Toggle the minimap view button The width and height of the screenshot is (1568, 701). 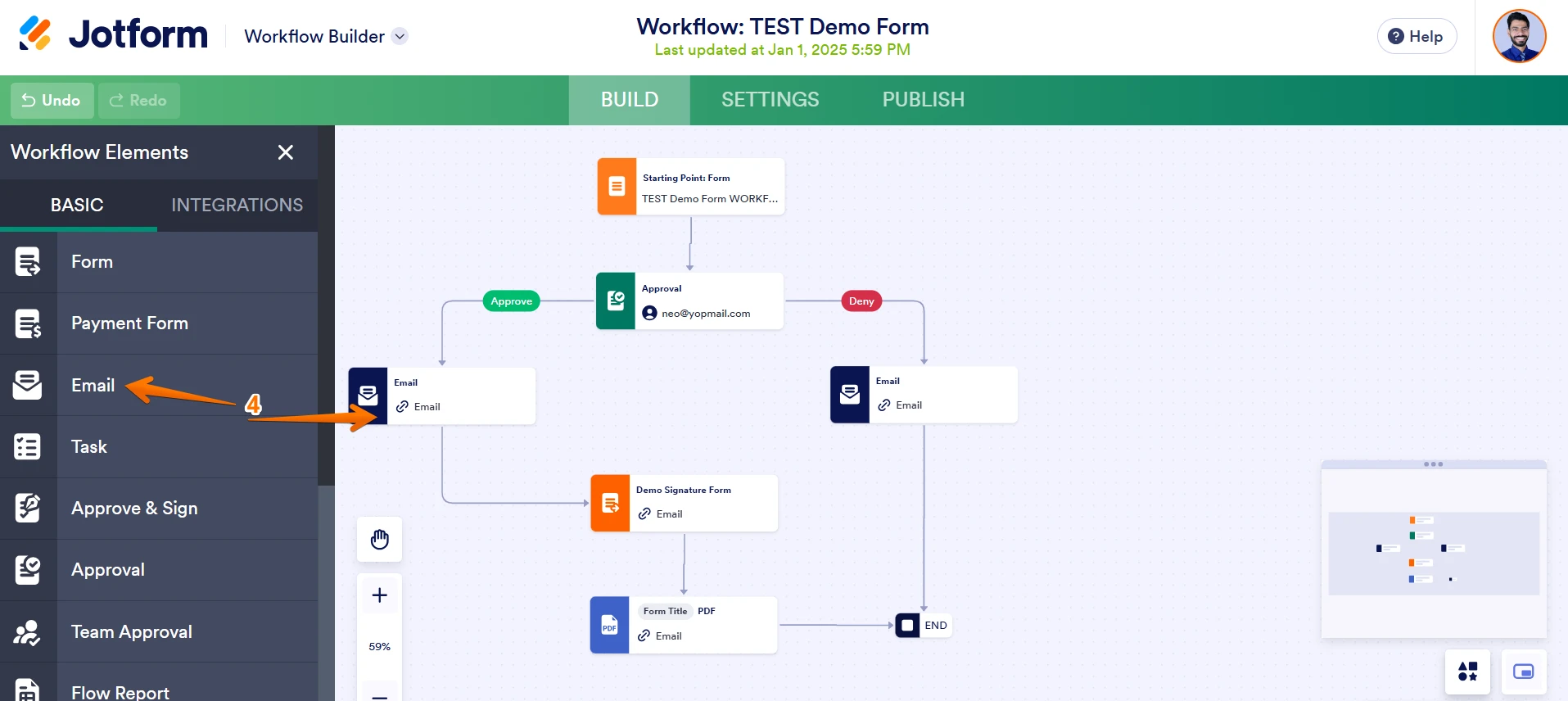click(x=1523, y=672)
